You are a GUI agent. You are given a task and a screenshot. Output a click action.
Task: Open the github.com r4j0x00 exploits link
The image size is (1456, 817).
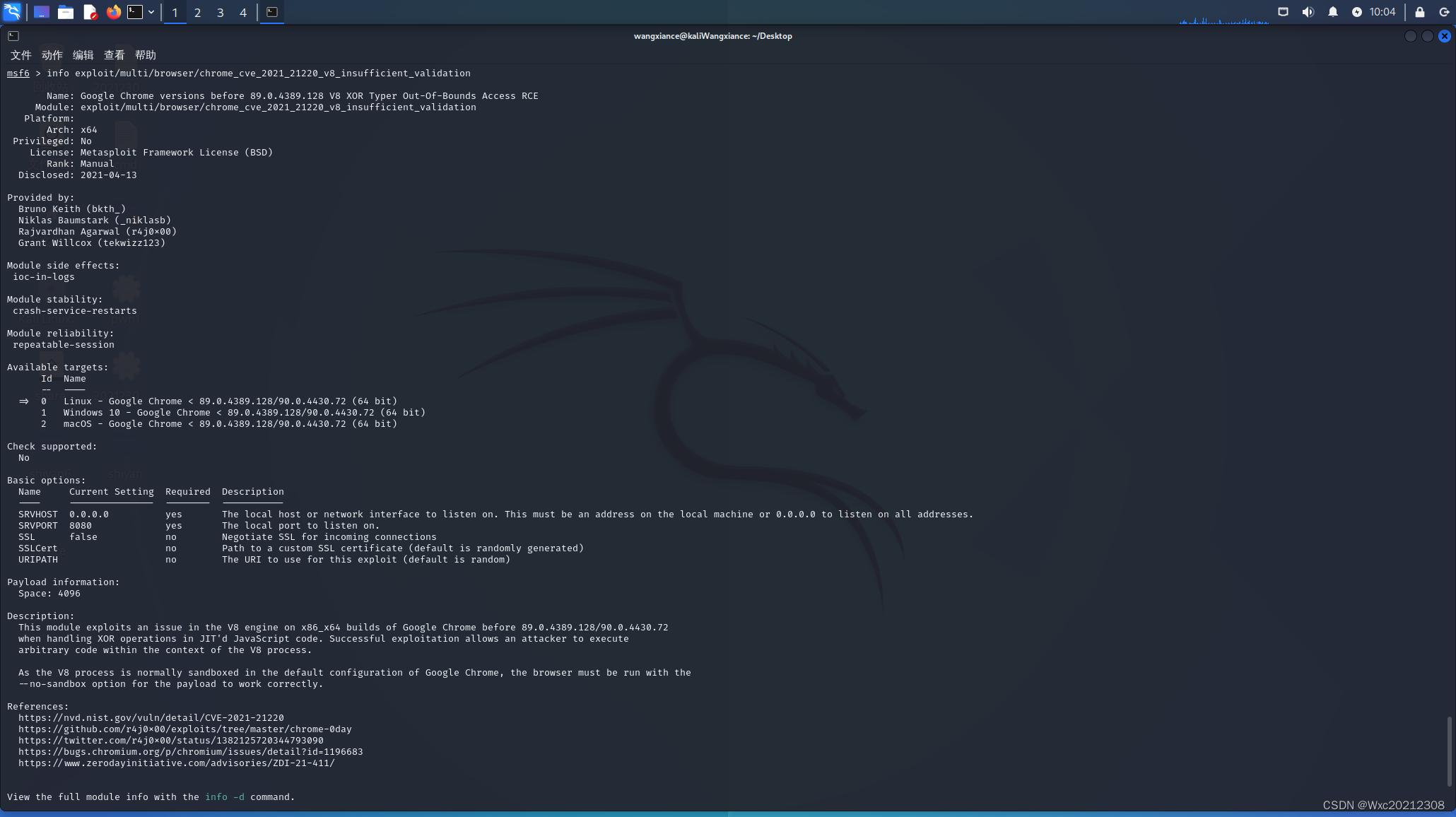click(x=185, y=729)
